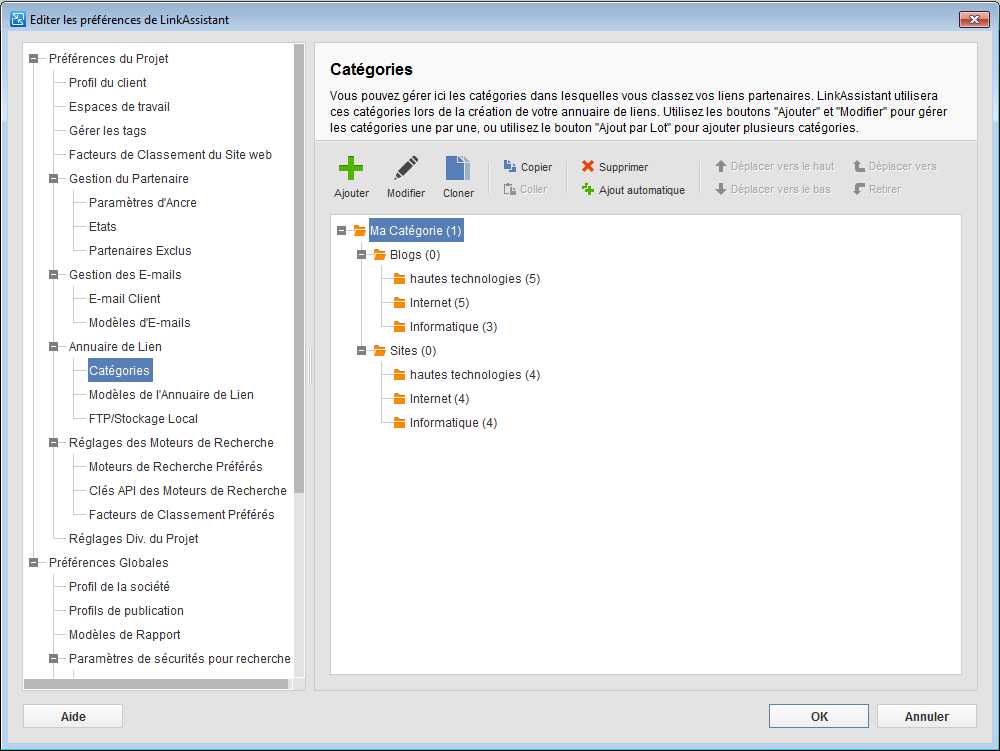The height and width of the screenshot is (751, 1000).
Task: Click the Aide button
Action: pyautogui.click(x=73, y=716)
